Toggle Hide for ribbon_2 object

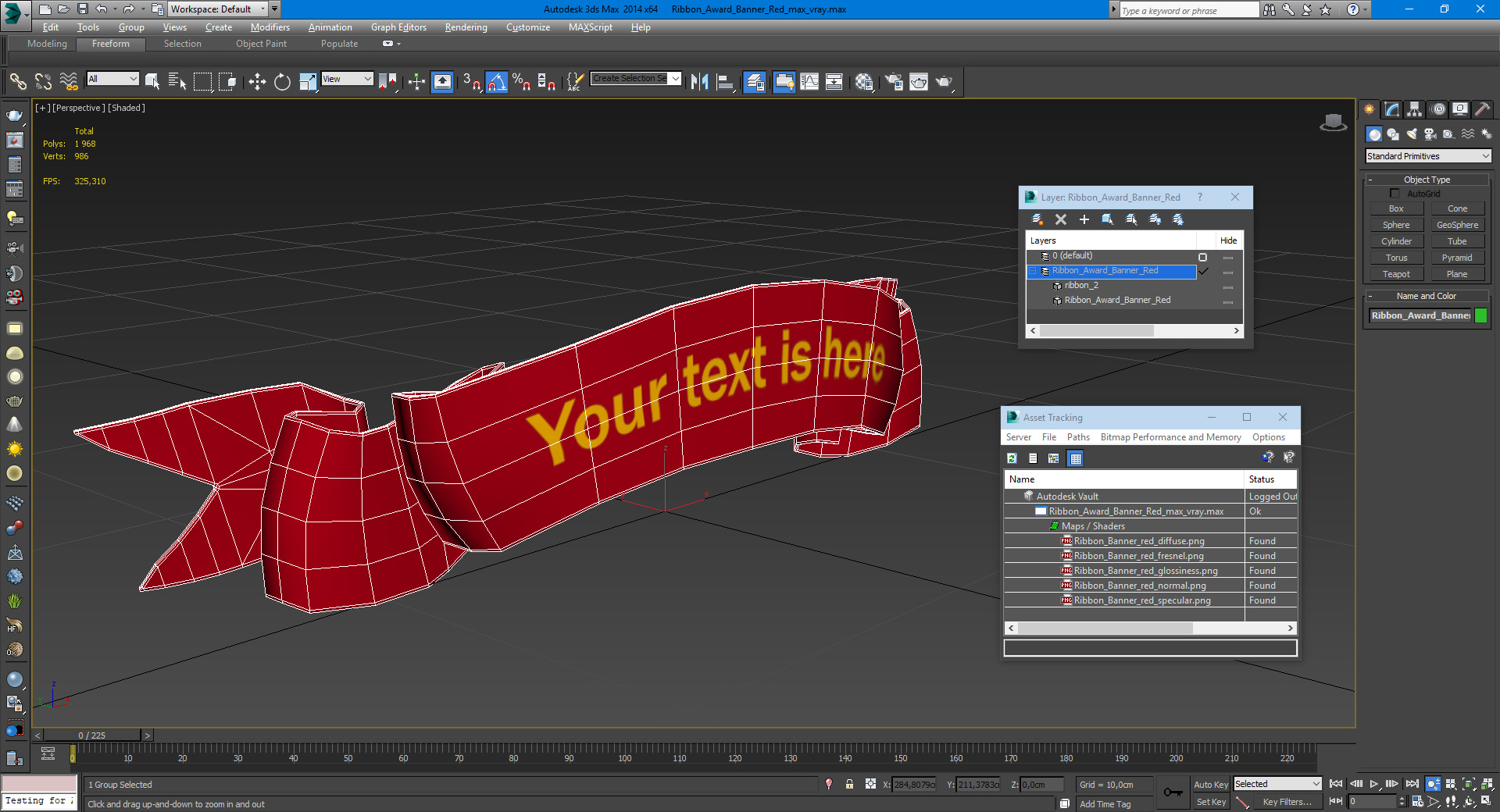pos(1228,287)
